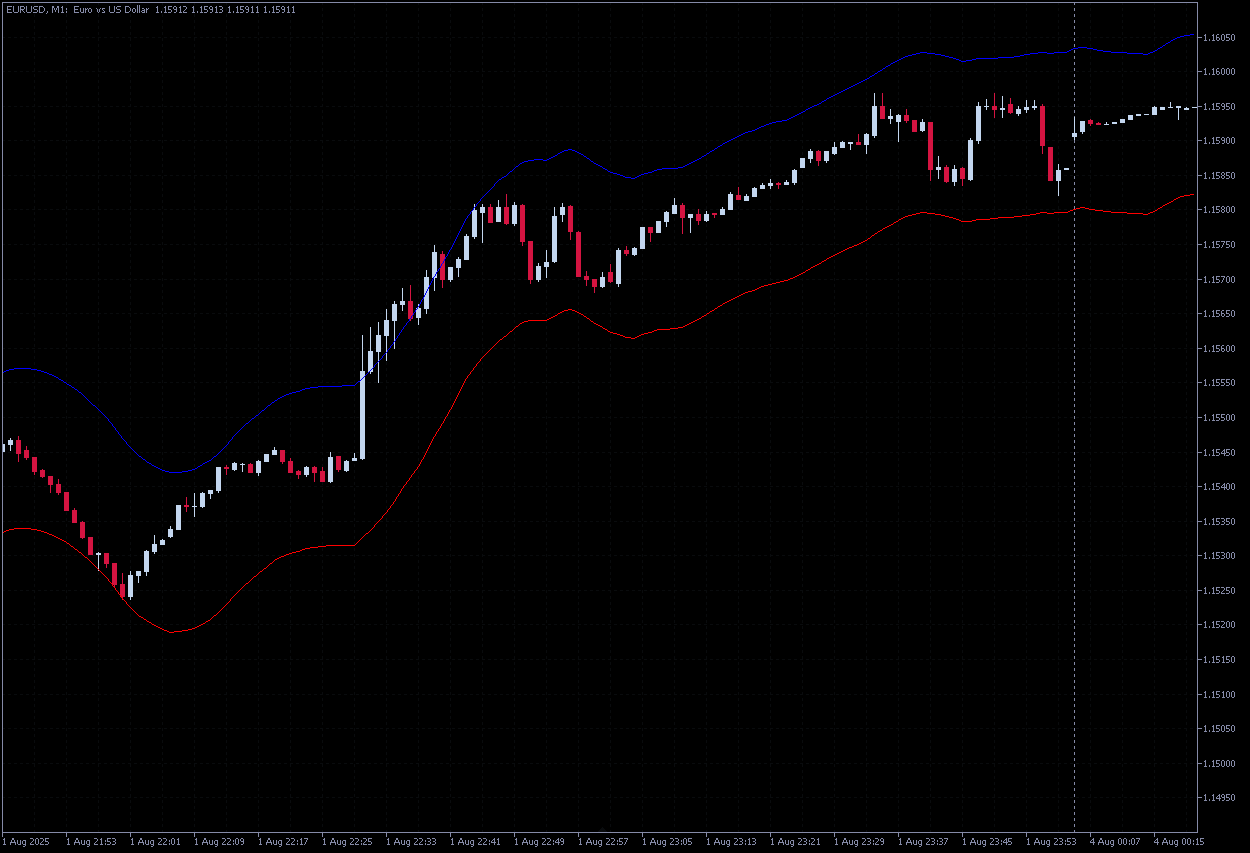Viewport: 1250px width, 853px height.
Task: Click the 4 Aug 00:07 time label
Action: pyautogui.click(x=1114, y=842)
